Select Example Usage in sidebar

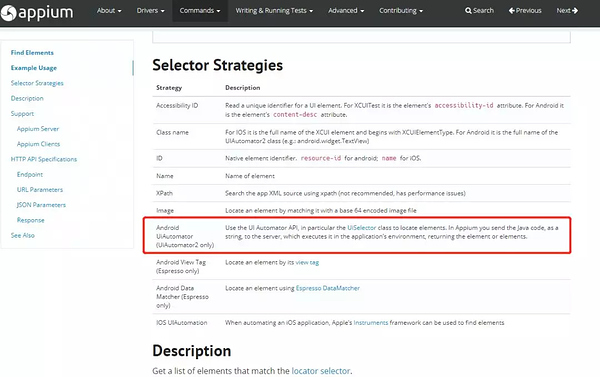pyautogui.click(x=34, y=68)
